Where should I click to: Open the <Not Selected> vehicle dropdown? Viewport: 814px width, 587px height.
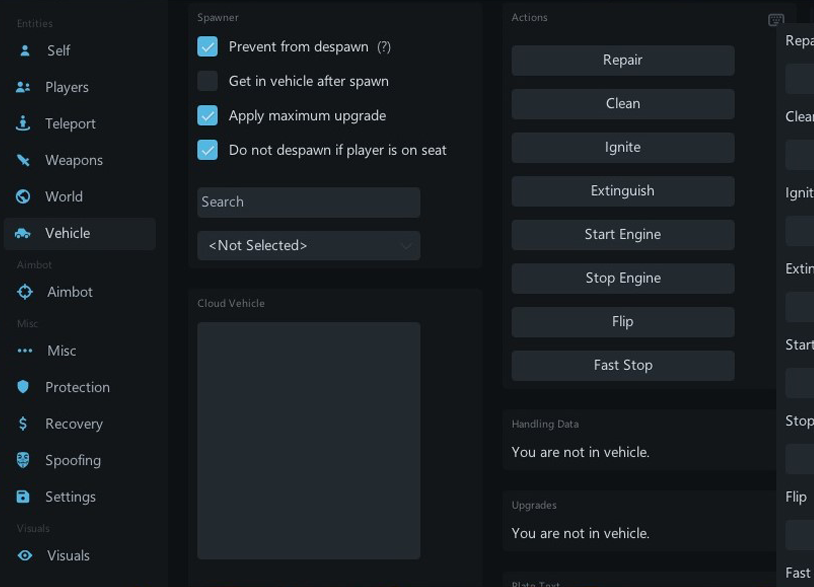pos(308,245)
